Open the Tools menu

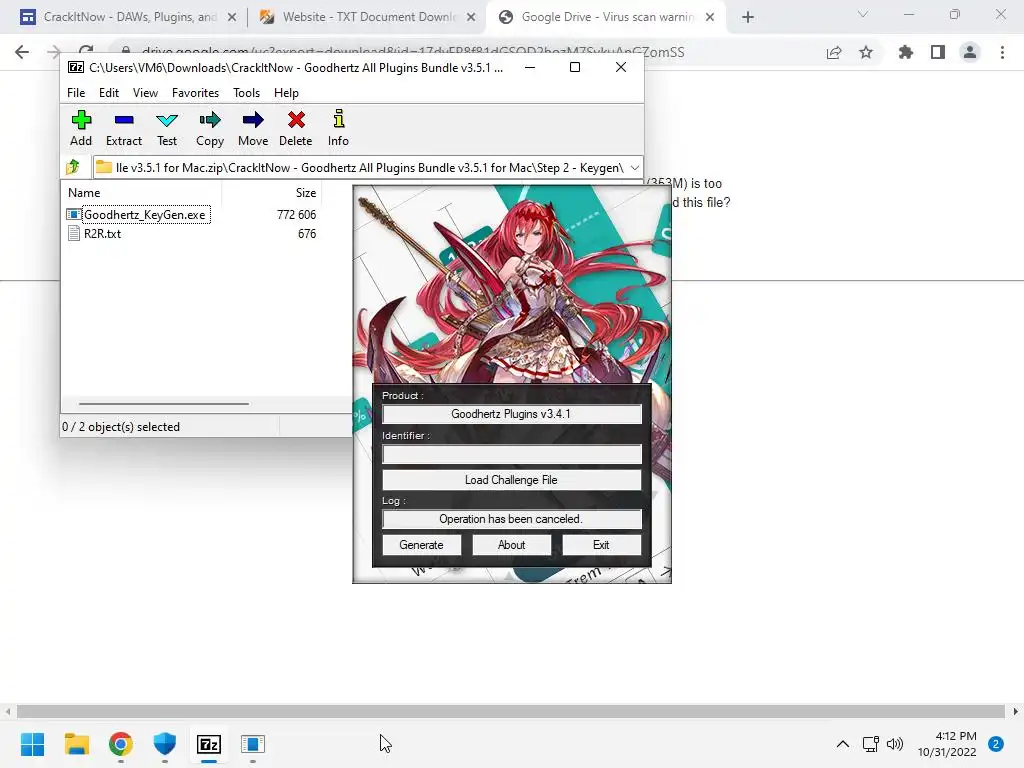[x=246, y=93]
